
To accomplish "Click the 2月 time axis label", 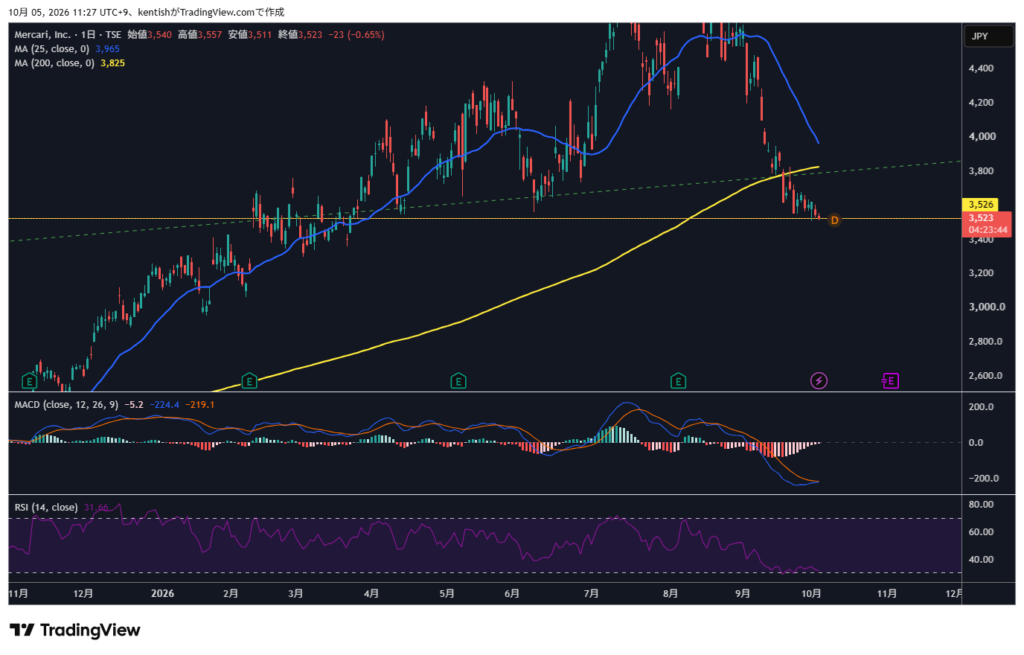I will (231, 593).
